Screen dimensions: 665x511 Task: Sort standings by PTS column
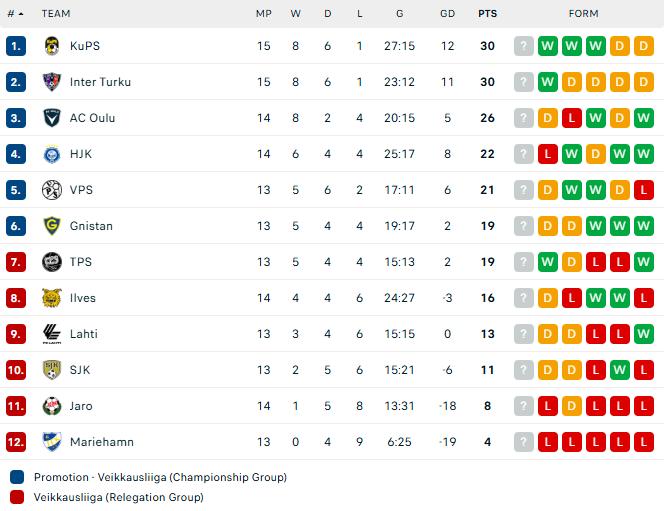[487, 14]
